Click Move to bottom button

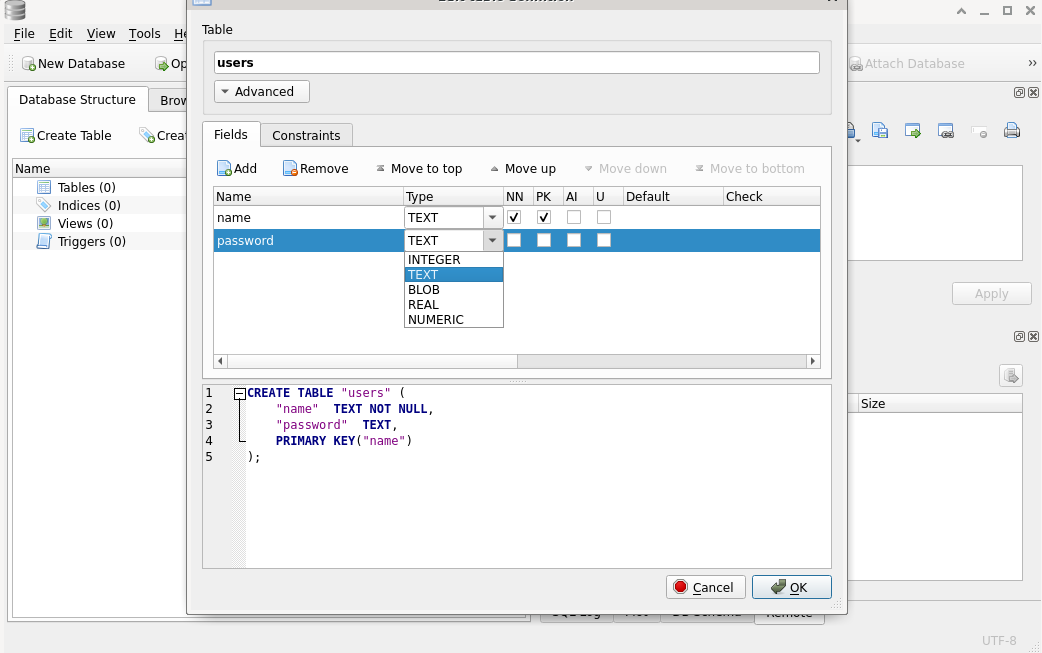coord(750,169)
